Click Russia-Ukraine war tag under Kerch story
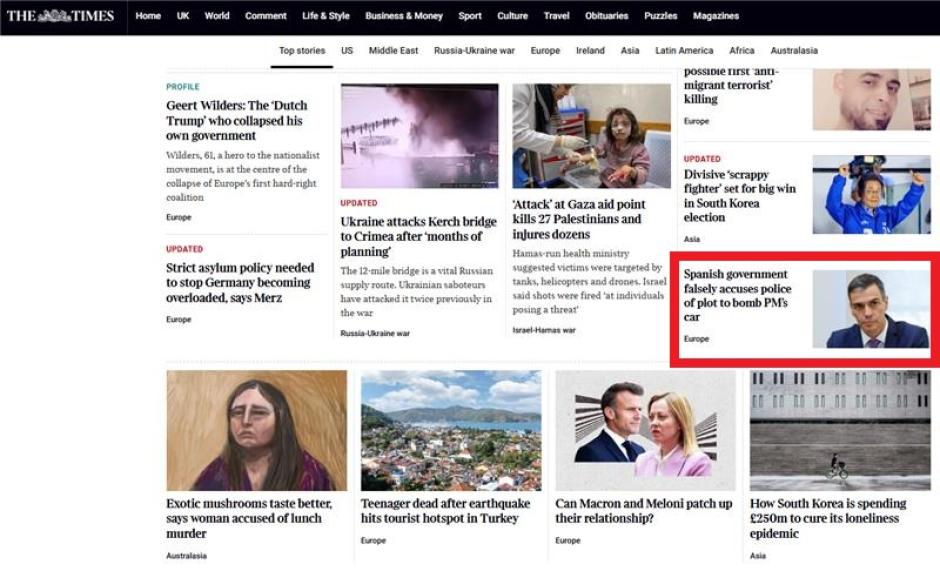940x571 pixels. [x=375, y=333]
